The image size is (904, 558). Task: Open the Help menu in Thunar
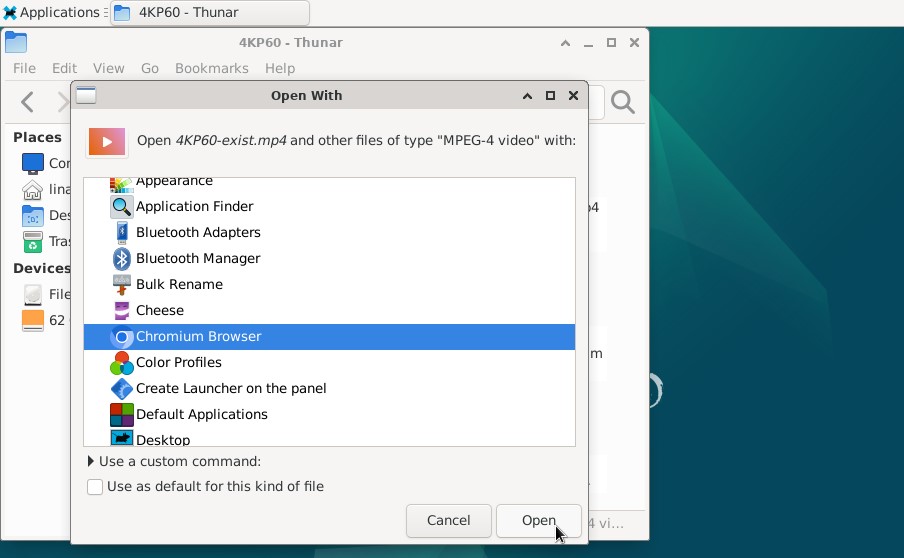coord(280,68)
